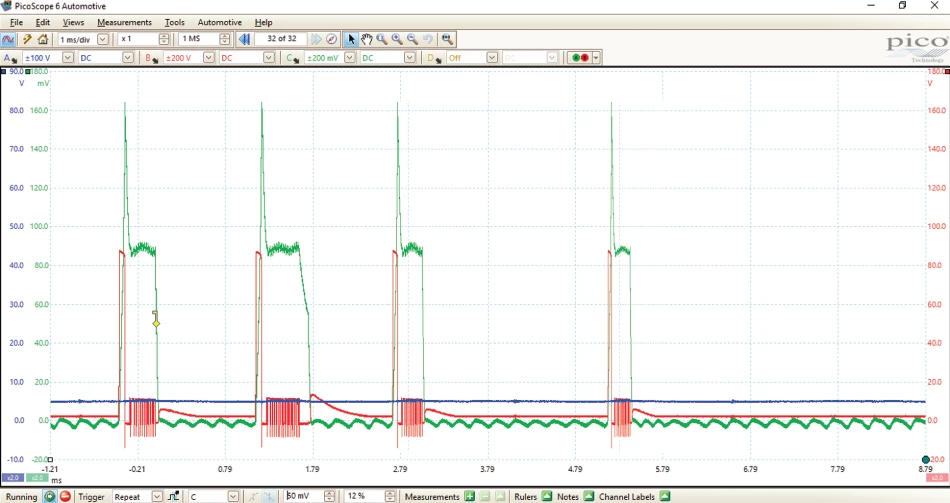Open Channel D options button

point(434,58)
